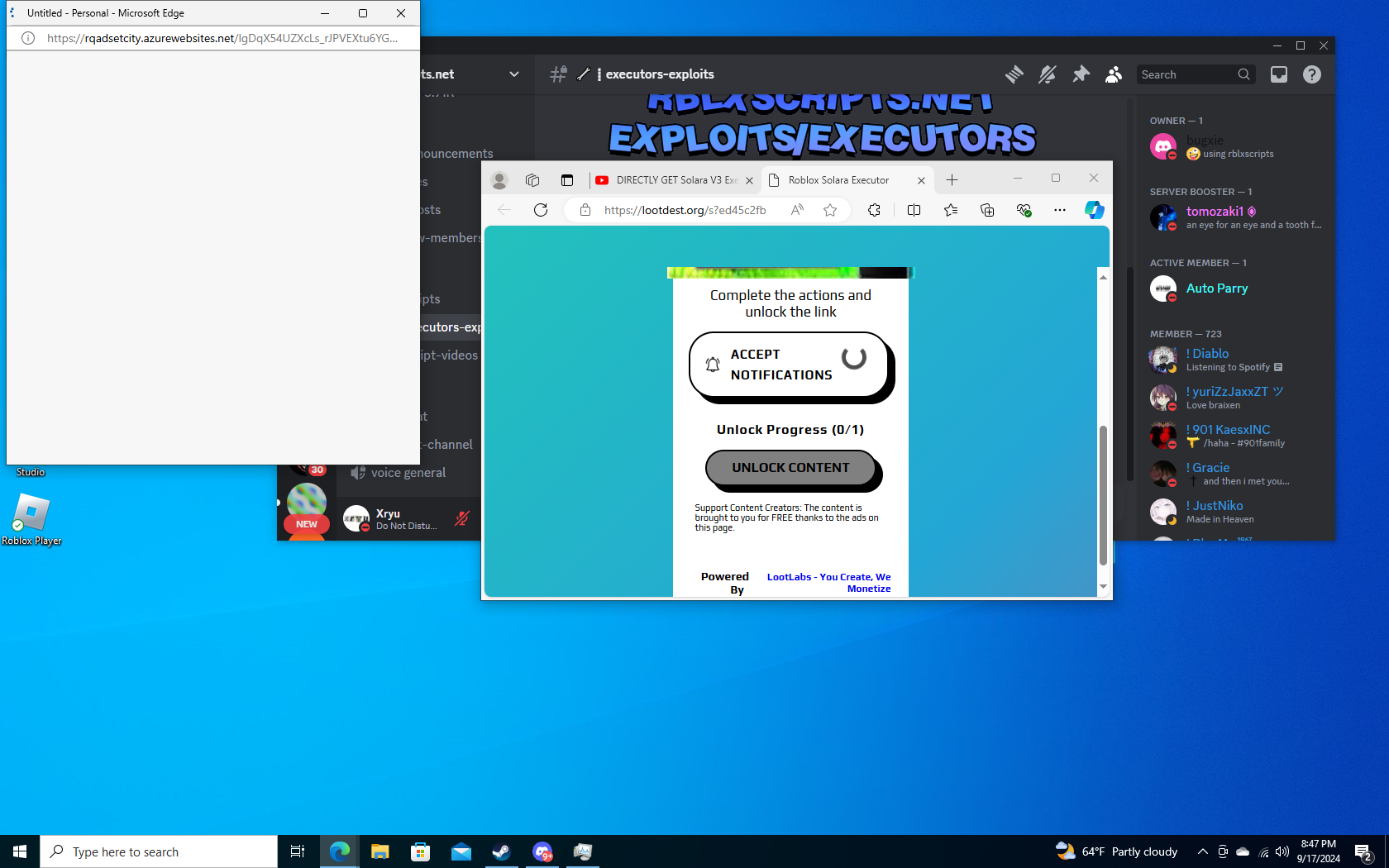The height and width of the screenshot is (868, 1389).
Task: Toggle Discord member list icon
Action: point(1114,74)
